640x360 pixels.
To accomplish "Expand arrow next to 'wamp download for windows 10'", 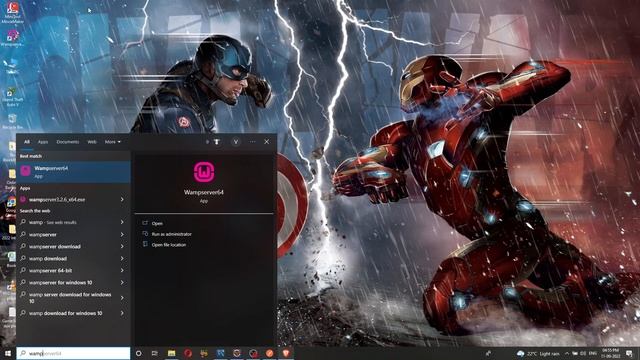I will pyautogui.click(x=122, y=313).
